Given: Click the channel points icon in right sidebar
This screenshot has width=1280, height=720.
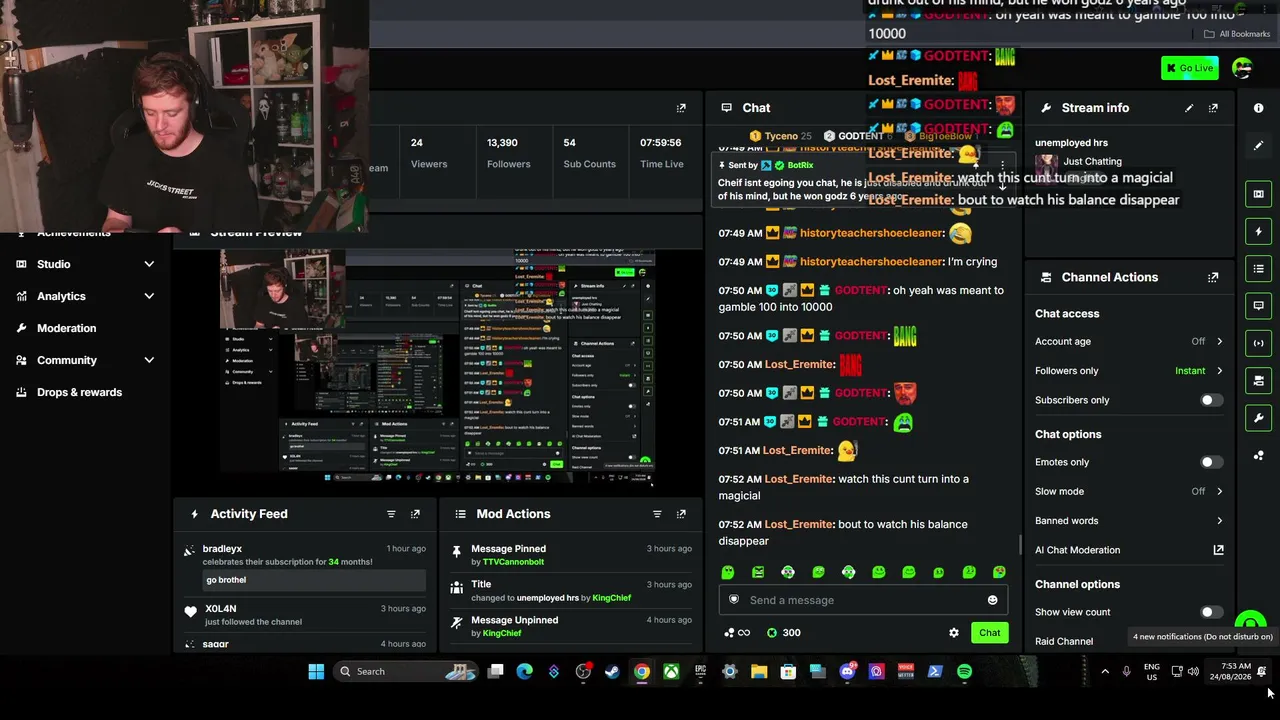Looking at the screenshot, I should tap(1259, 455).
